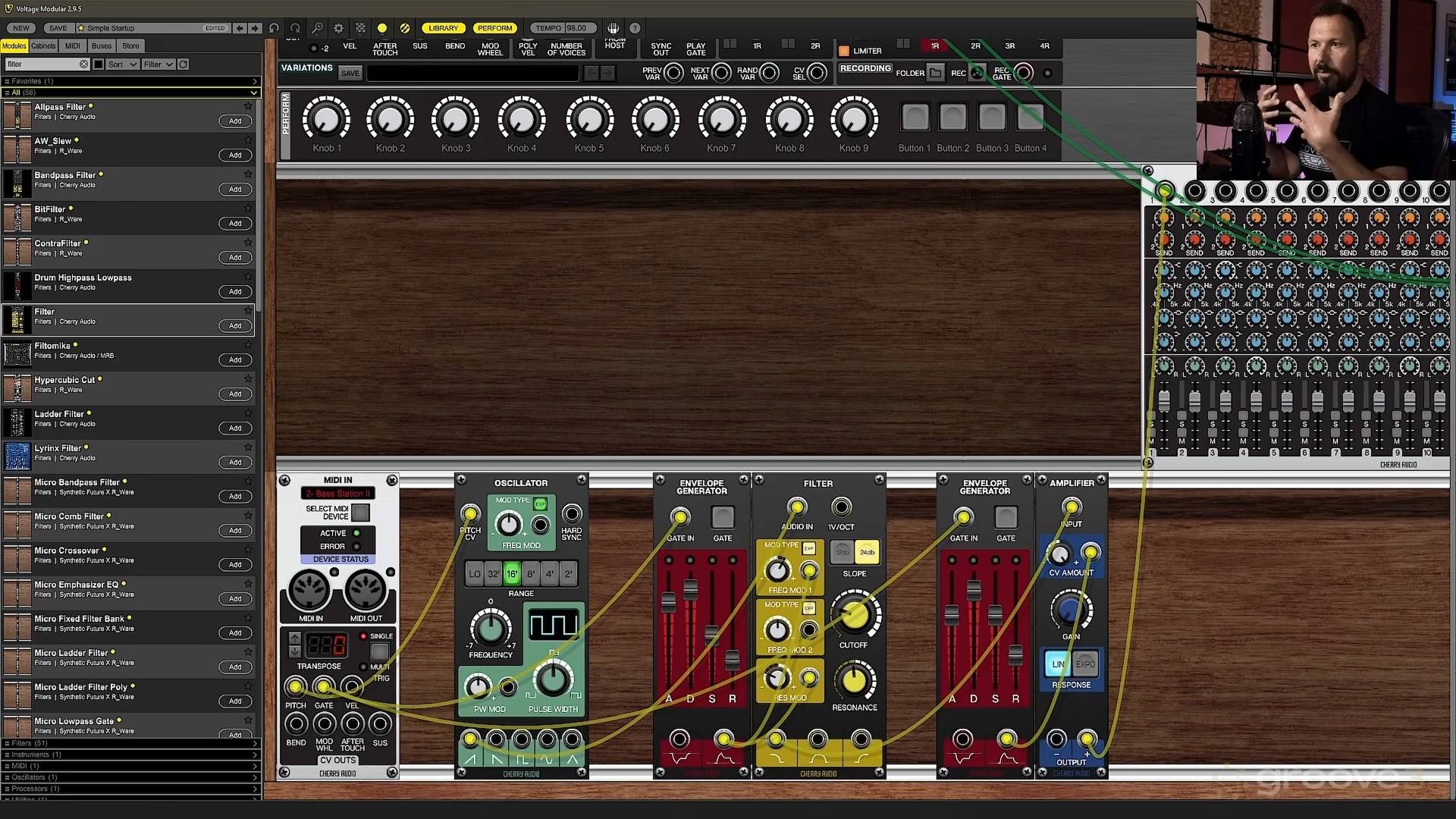Open the settings gear icon
The width and height of the screenshot is (1456, 819).
tap(338, 28)
